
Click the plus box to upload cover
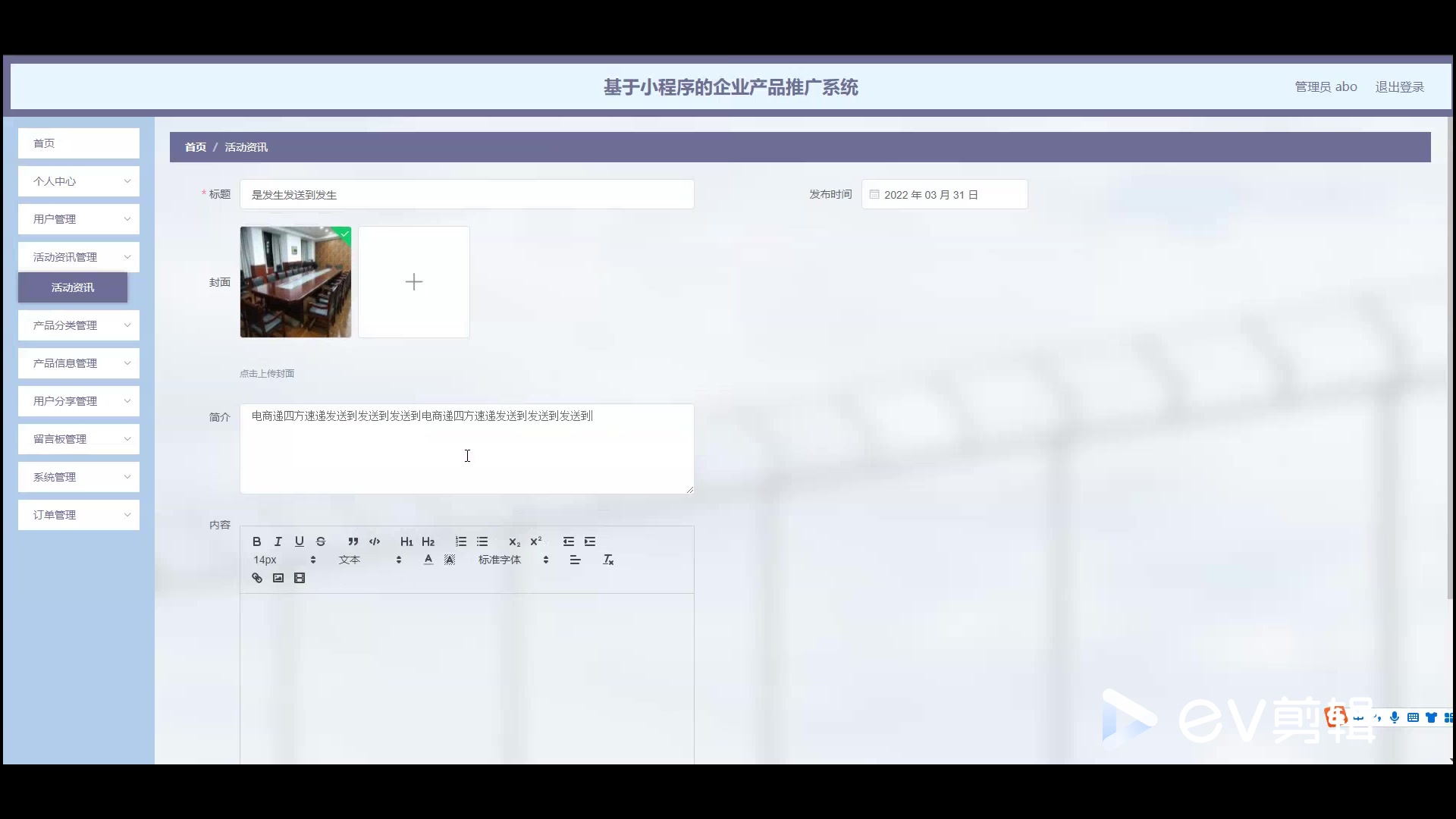(414, 282)
